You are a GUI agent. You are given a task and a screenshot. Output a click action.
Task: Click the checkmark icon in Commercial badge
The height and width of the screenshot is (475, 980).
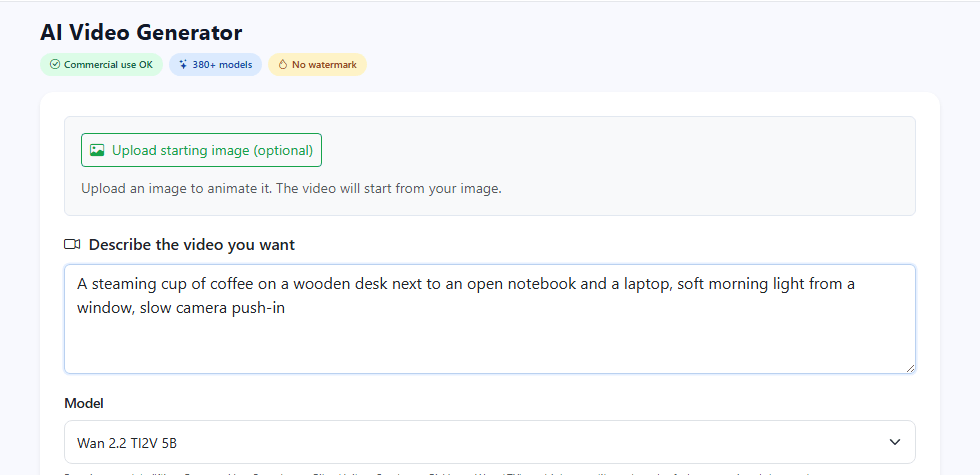coord(54,64)
